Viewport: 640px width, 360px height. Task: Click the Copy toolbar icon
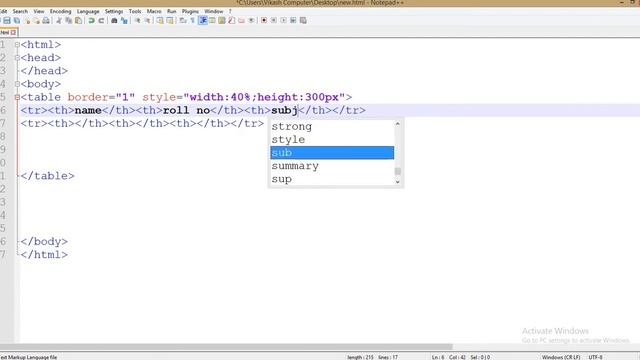coord(69,20)
